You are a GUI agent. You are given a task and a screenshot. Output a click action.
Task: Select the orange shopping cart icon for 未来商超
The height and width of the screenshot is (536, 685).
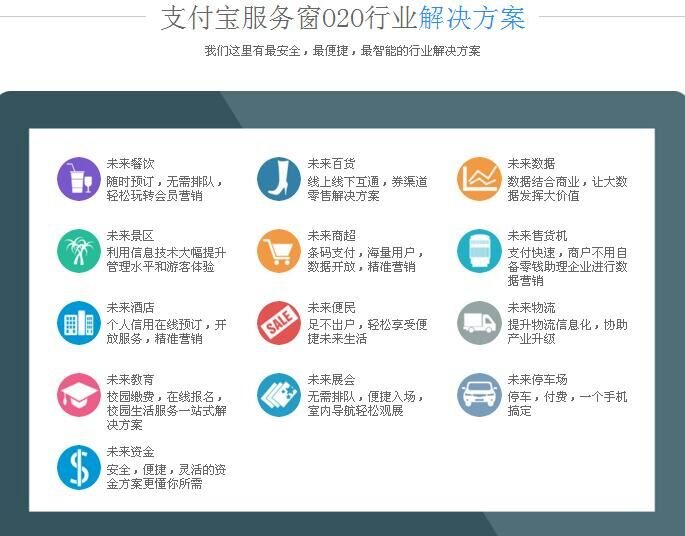tap(279, 251)
